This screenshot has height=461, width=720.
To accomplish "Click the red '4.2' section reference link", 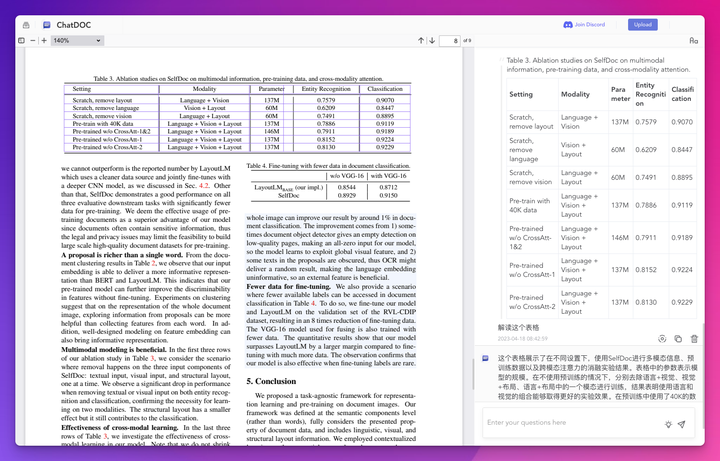I will (x=203, y=186).
